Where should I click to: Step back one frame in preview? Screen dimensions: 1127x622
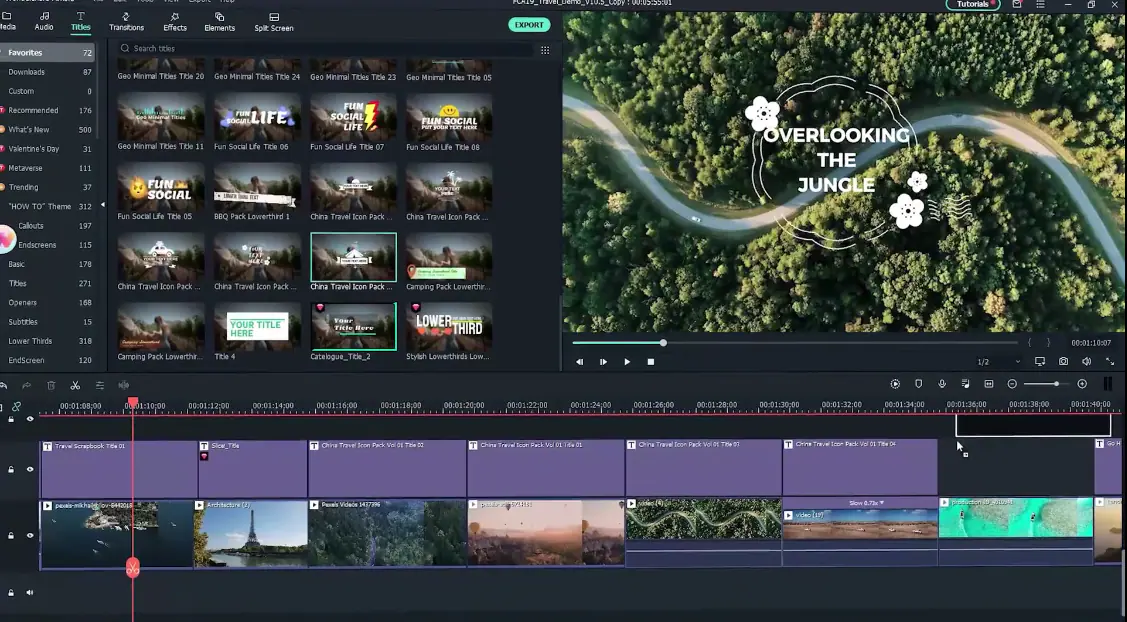(x=579, y=362)
